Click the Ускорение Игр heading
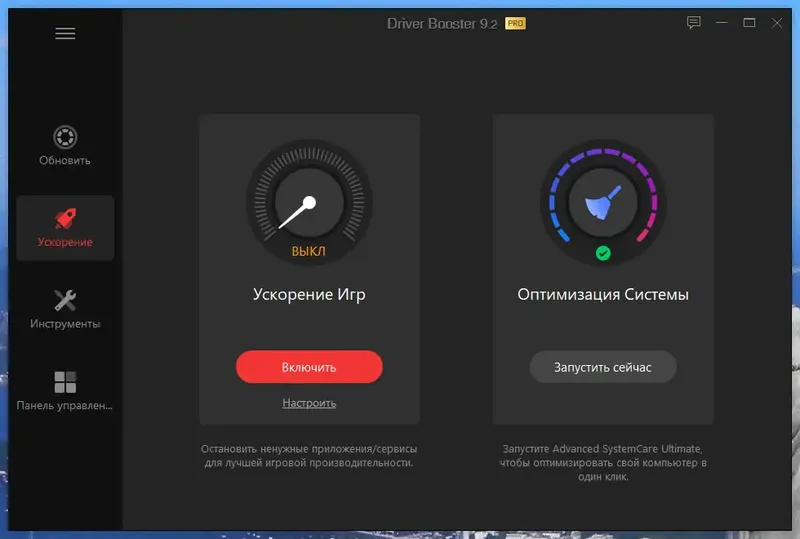 309,295
